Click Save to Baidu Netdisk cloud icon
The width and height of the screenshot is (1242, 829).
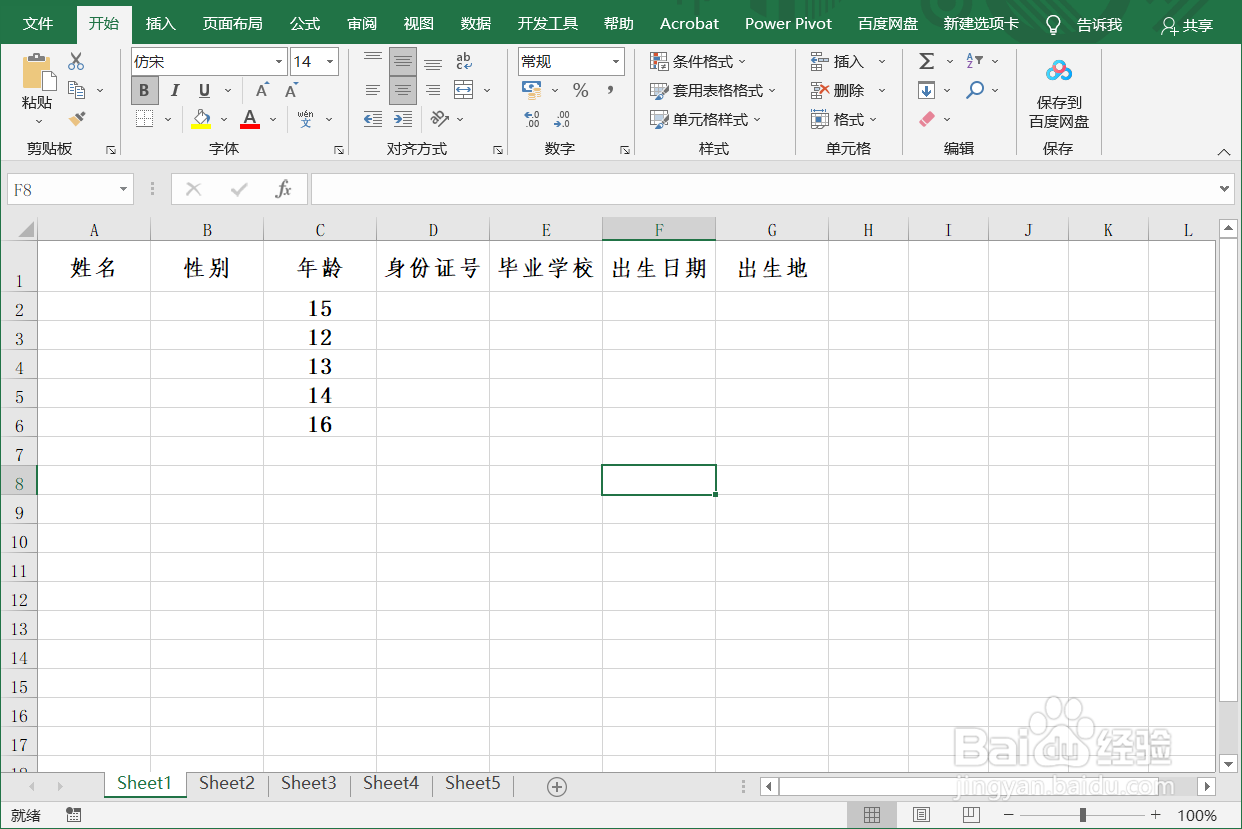click(1059, 71)
